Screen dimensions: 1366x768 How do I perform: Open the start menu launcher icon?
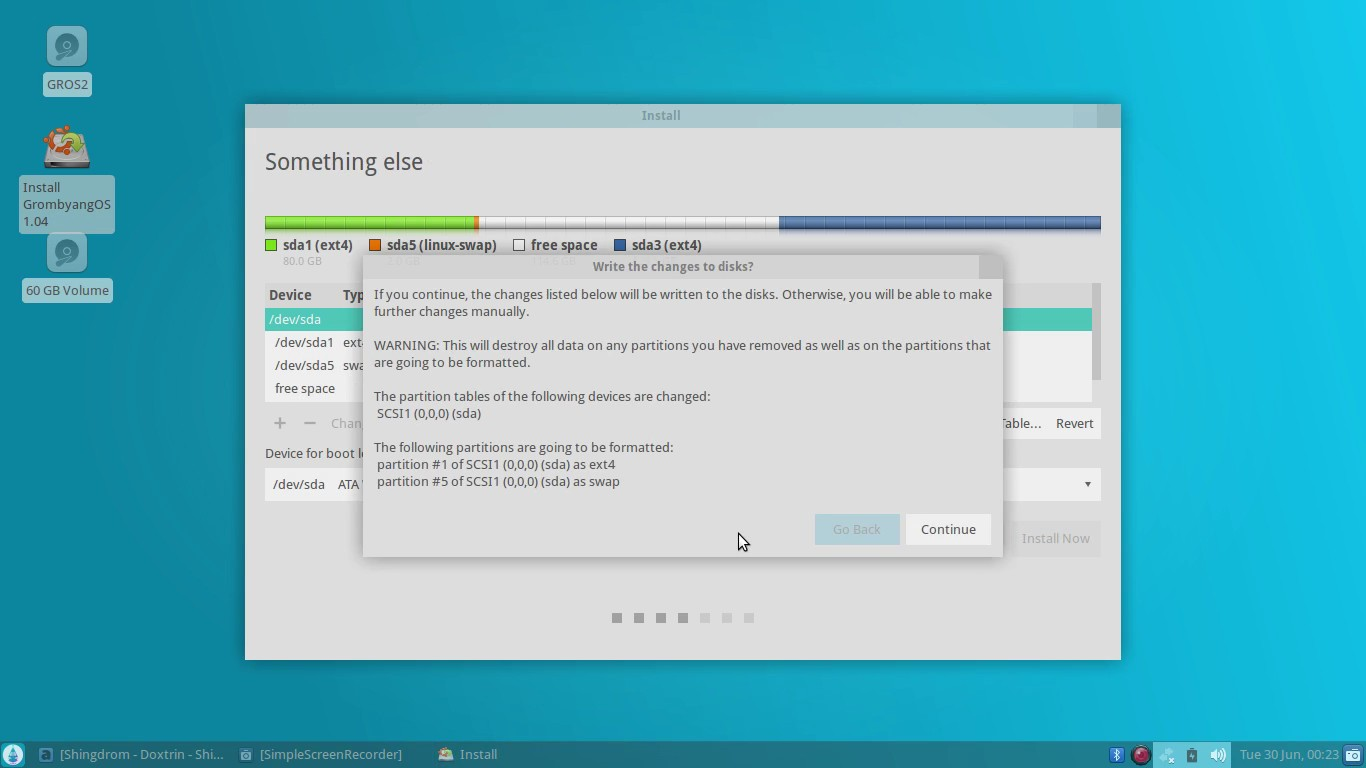[13, 755]
